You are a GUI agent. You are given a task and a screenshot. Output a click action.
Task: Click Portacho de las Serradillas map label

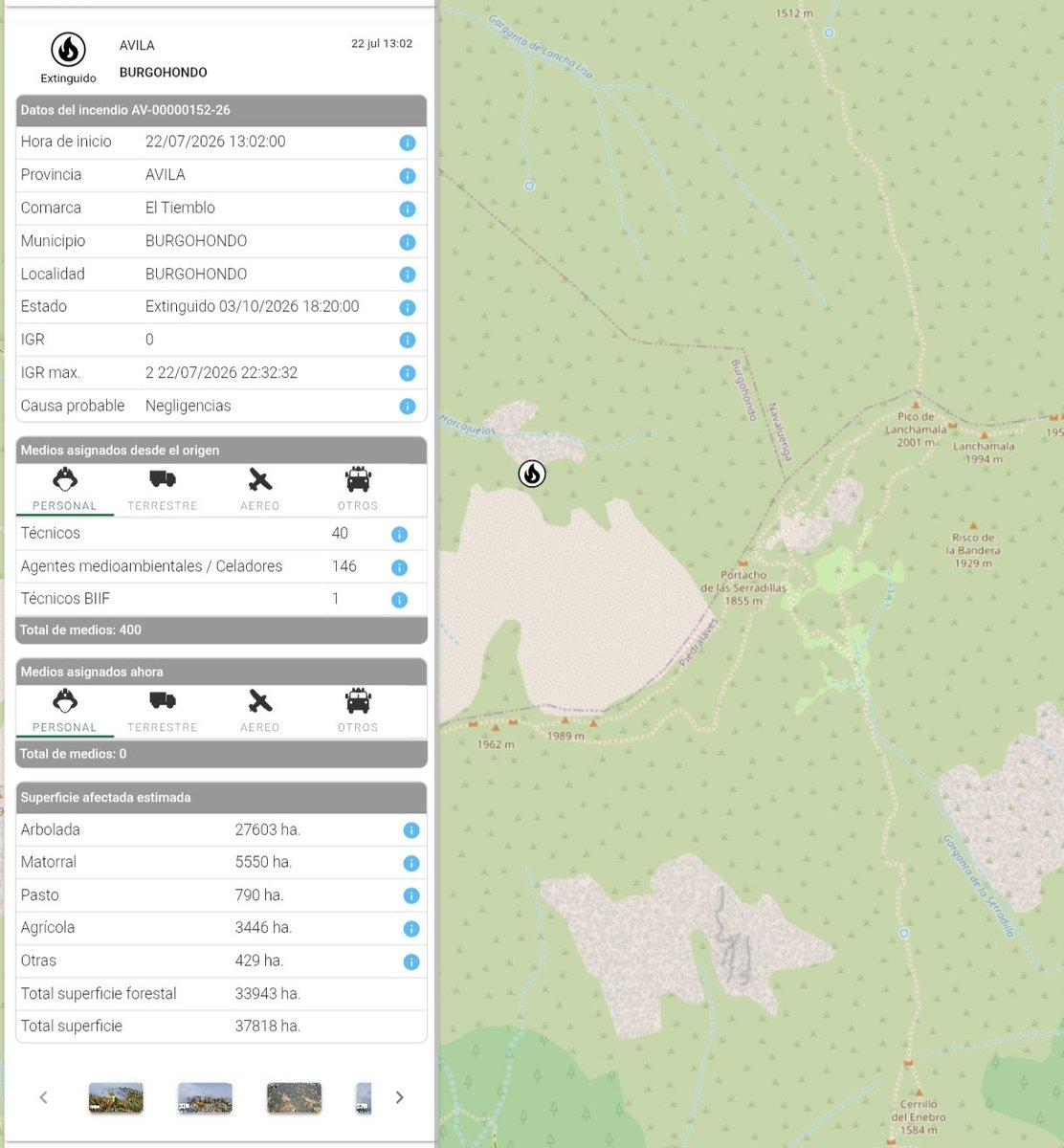(x=743, y=587)
